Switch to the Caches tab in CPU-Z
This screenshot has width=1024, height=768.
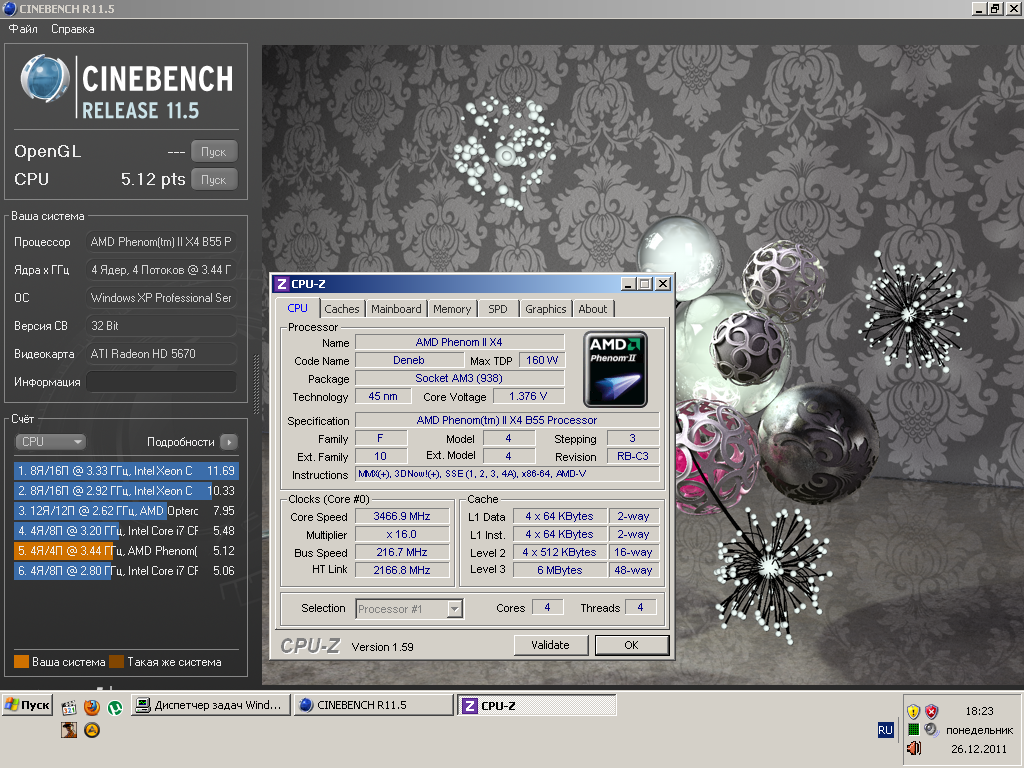342,309
